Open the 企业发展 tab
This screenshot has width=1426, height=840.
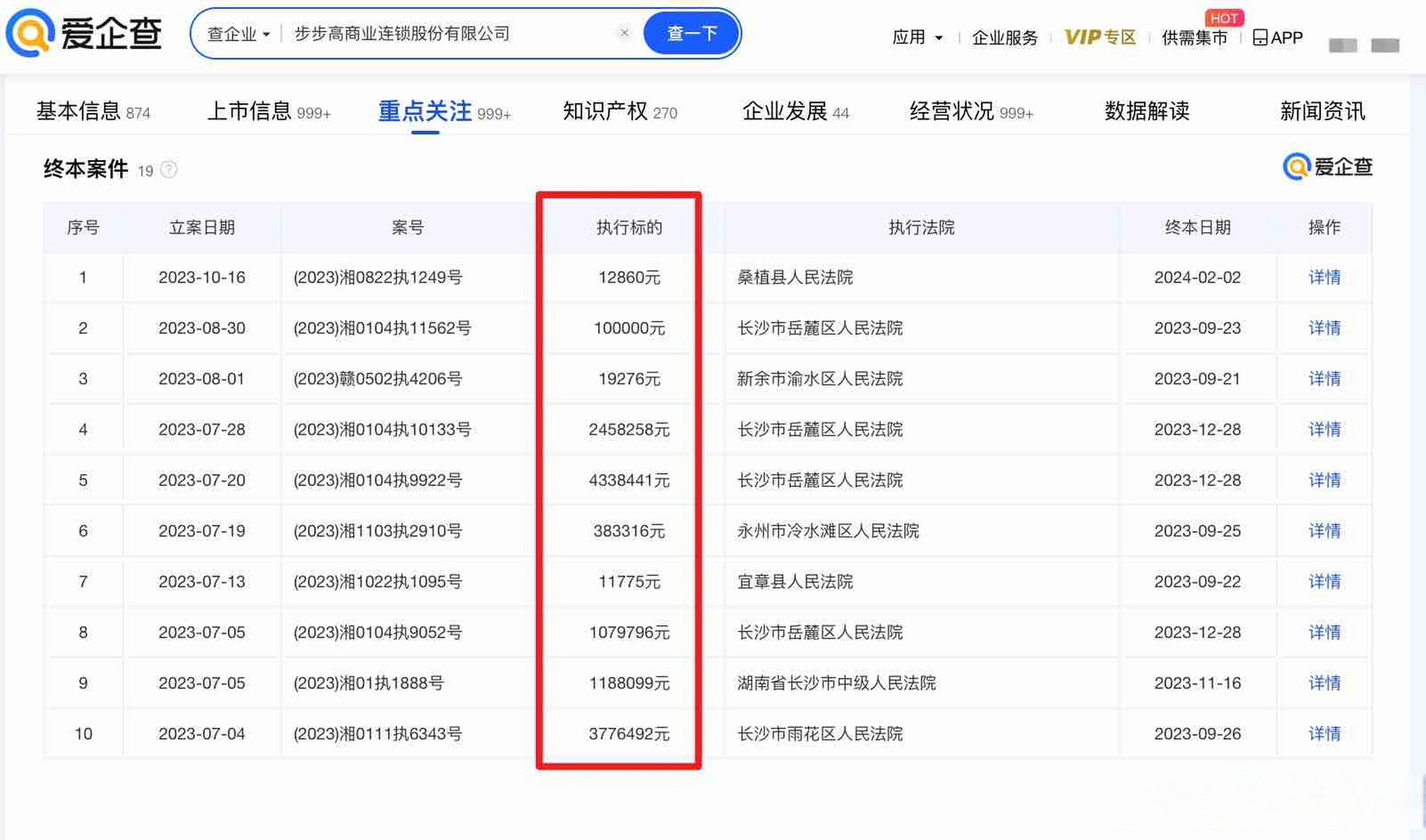point(796,112)
